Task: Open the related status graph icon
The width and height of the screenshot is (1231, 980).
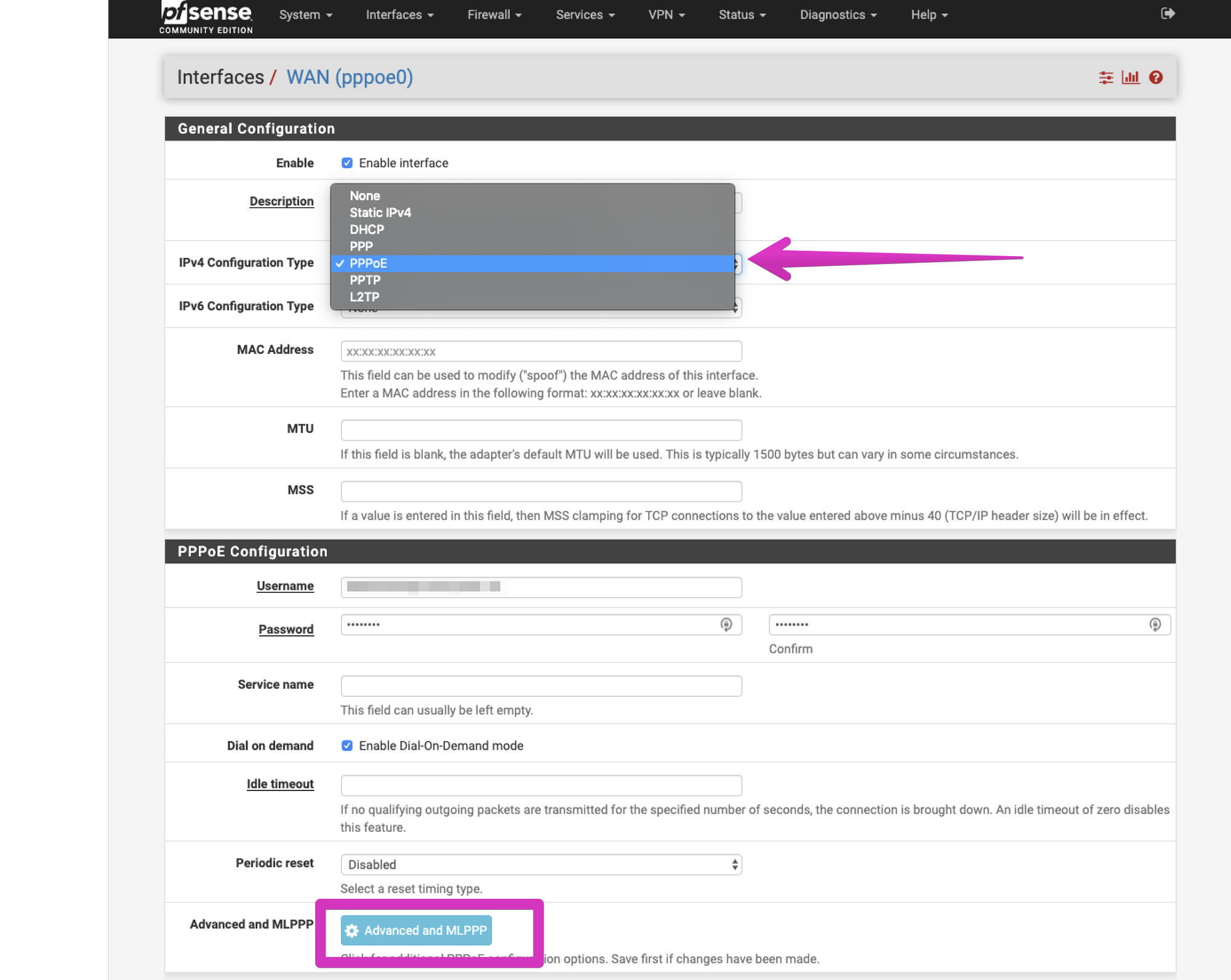Action: coord(1130,78)
